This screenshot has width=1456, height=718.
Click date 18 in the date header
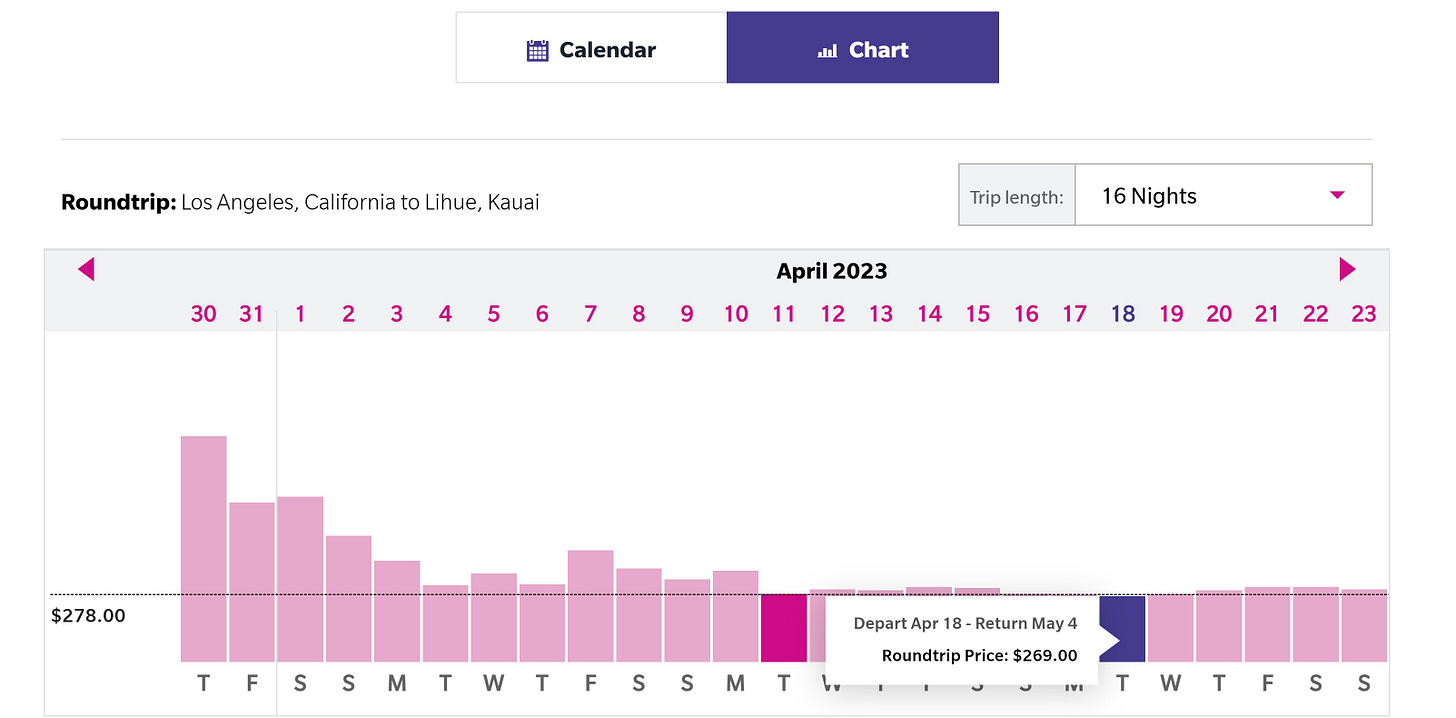coord(1123,314)
